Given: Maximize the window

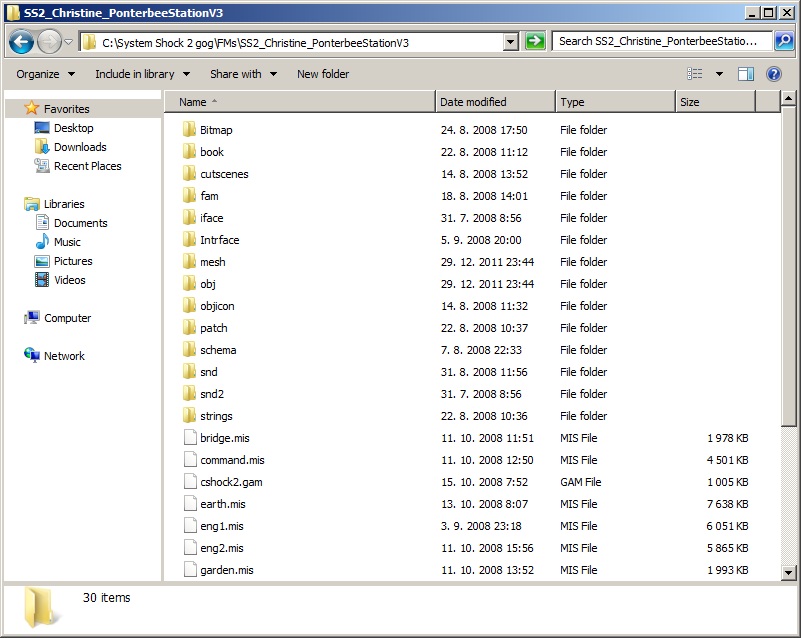Looking at the screenshot, I should [768, 13].
